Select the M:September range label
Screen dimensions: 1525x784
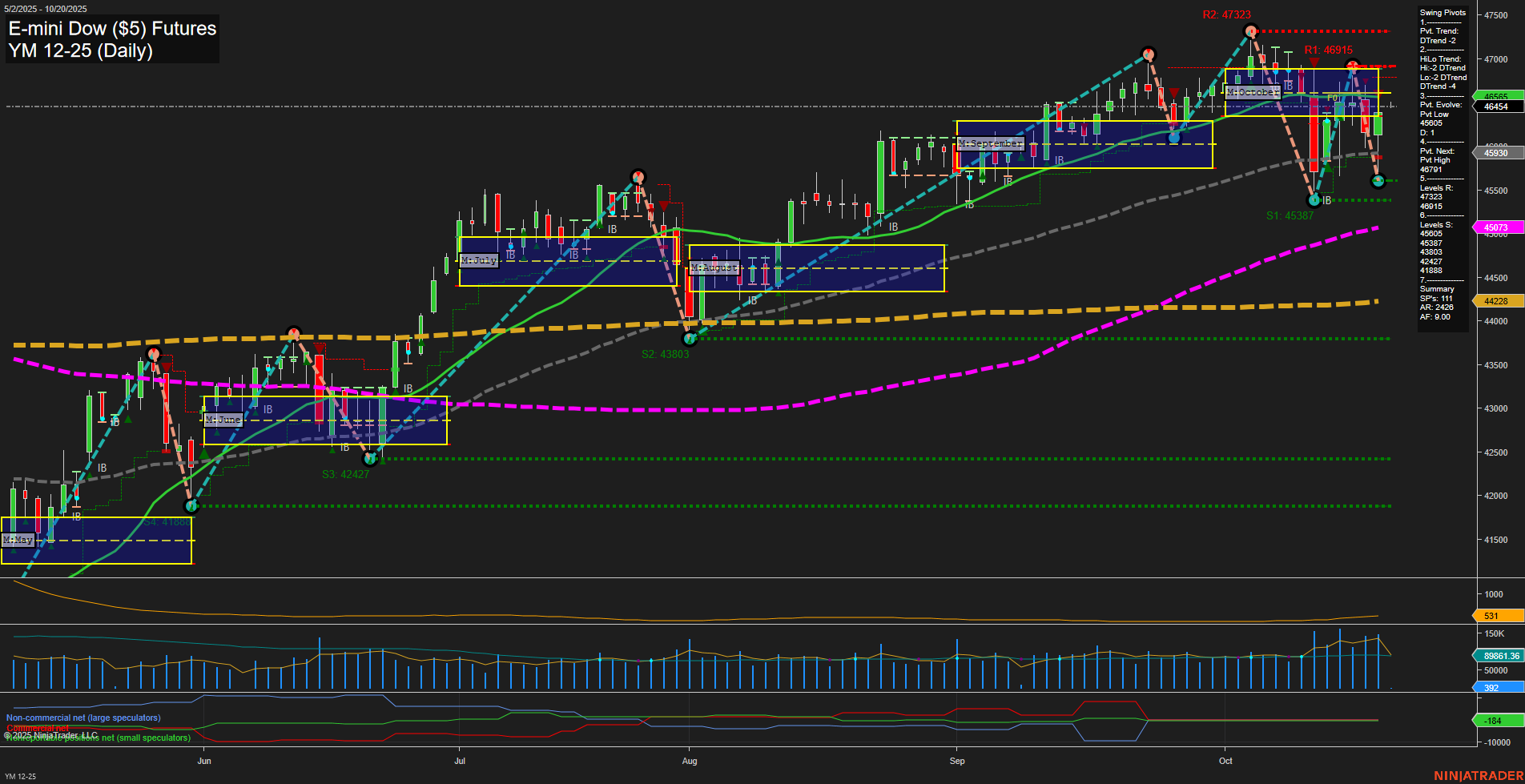(991, 143)
